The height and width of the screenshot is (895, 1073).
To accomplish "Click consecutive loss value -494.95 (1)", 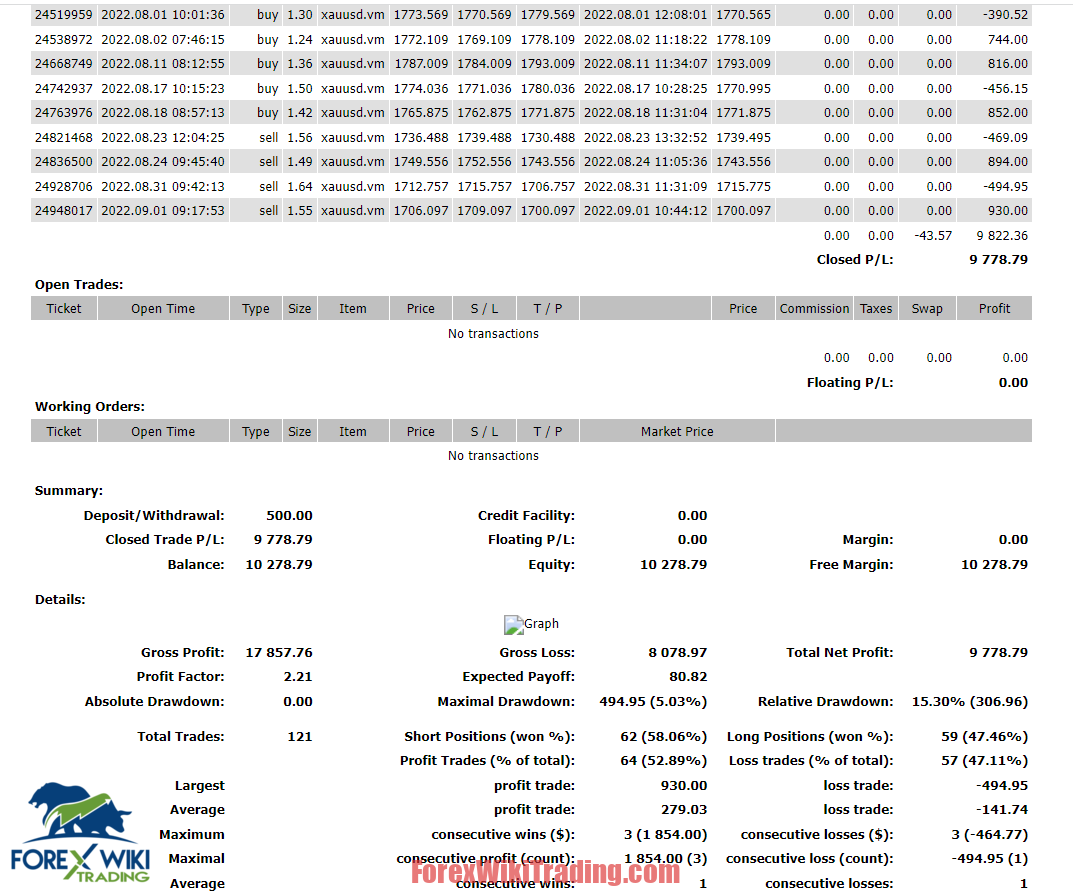I will (990, 859).
